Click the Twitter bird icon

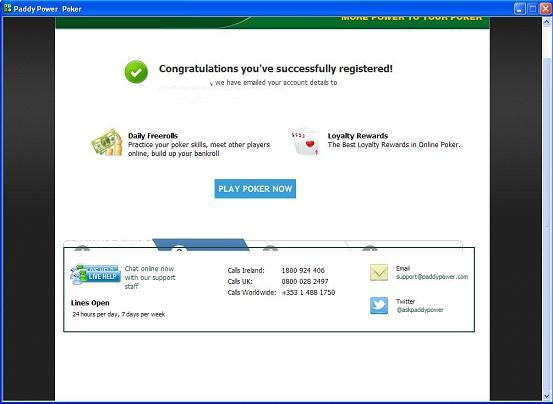pos(379,305)
